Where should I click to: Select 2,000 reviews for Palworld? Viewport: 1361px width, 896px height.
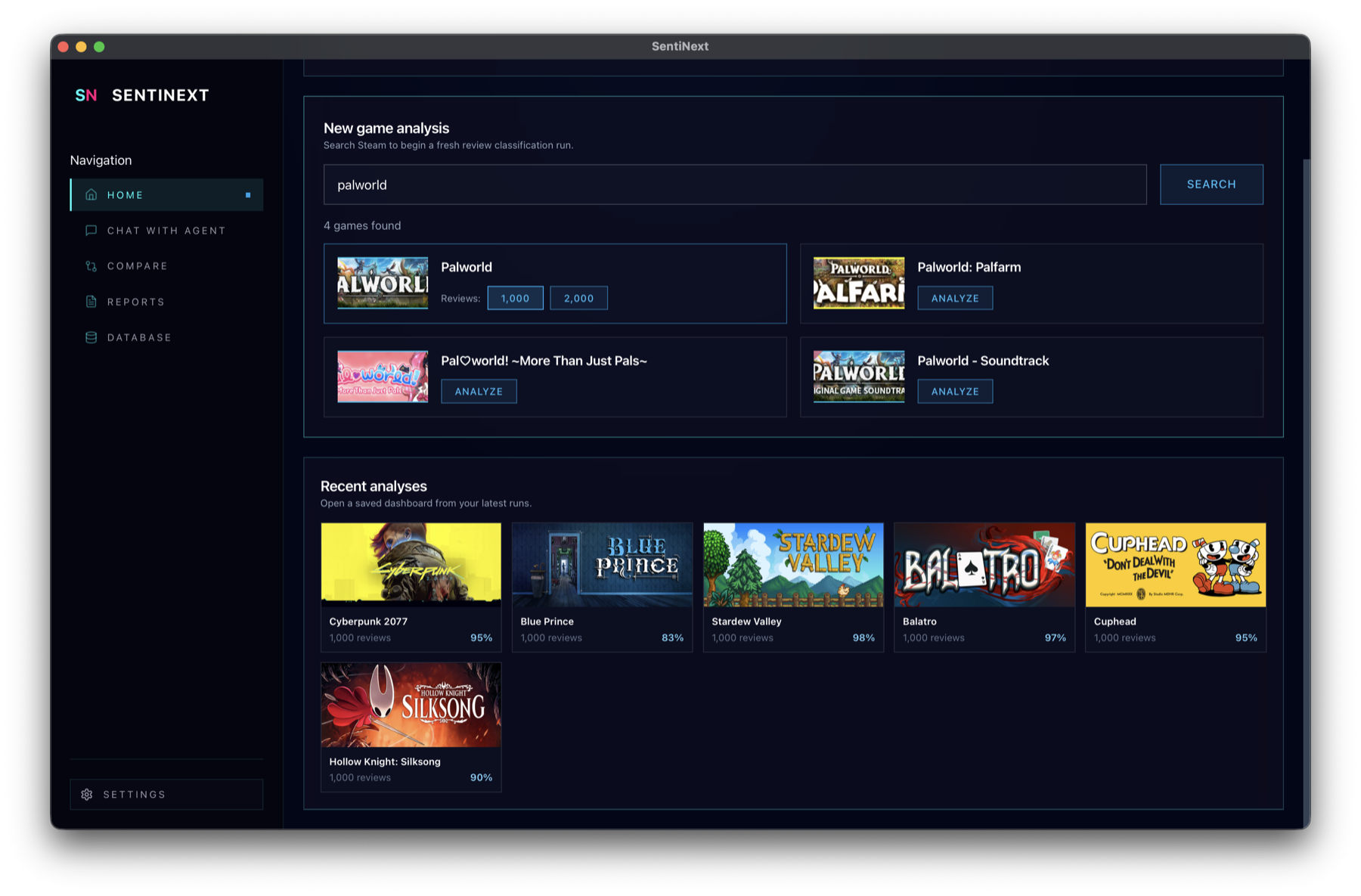pyautogui.click(x=578, y=298)
